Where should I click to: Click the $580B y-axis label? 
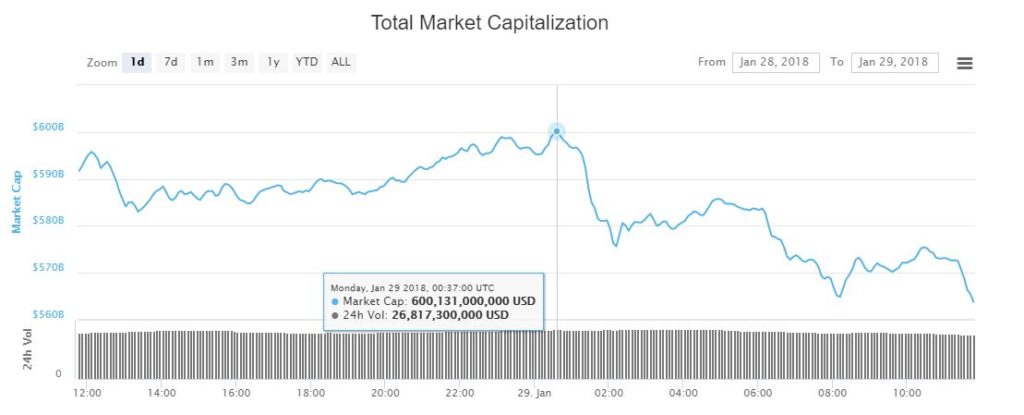point(48,221)
